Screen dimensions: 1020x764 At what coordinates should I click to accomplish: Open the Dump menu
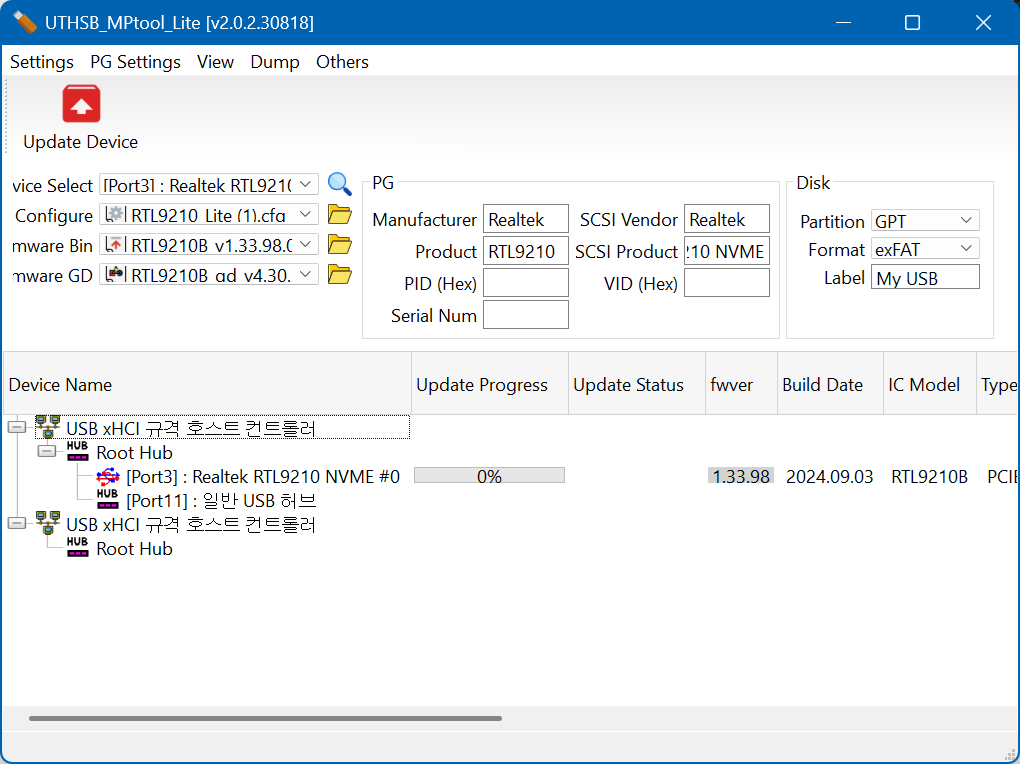(275, 62)
